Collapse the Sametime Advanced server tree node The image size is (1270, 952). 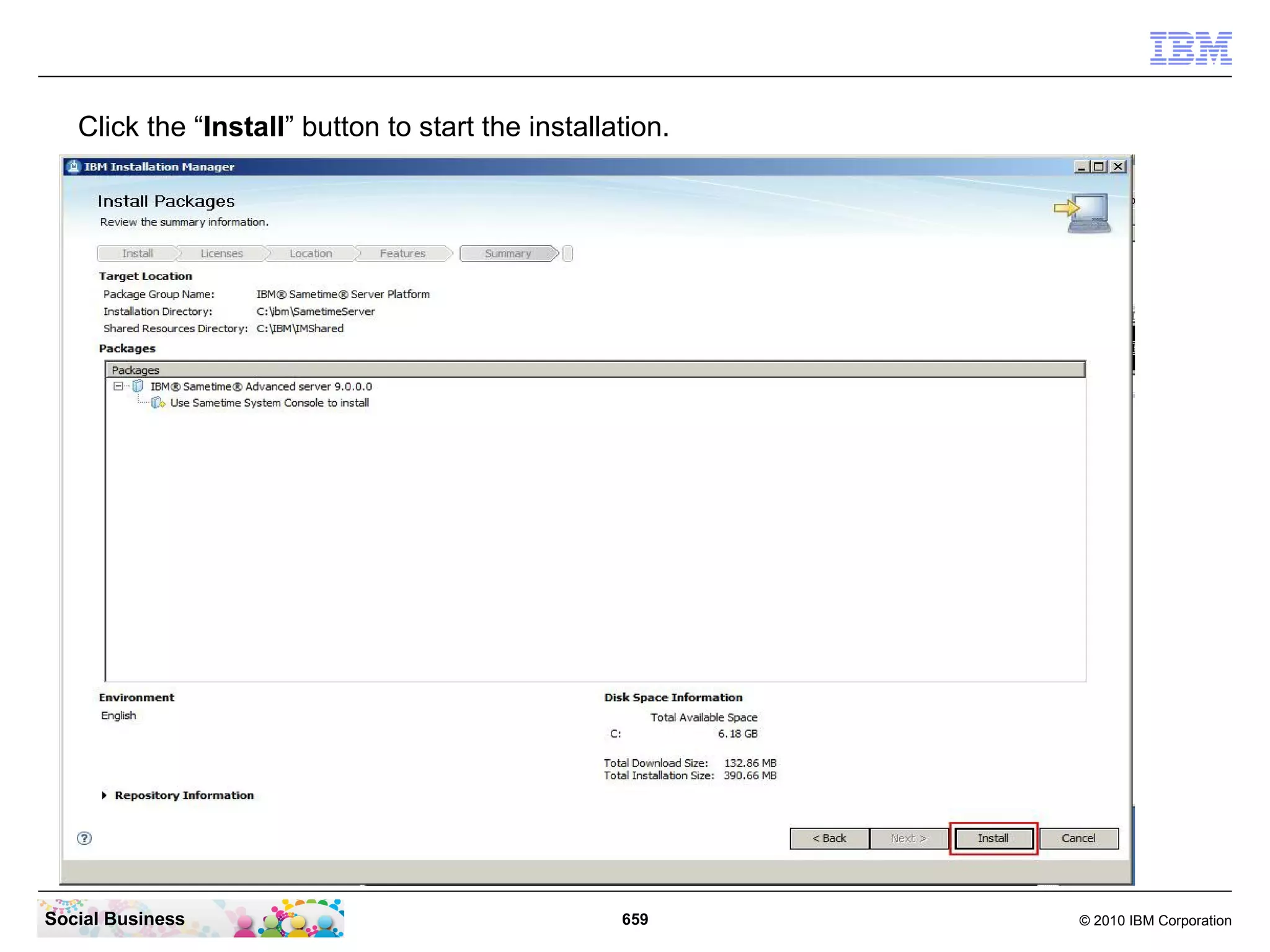click(118, 386)
